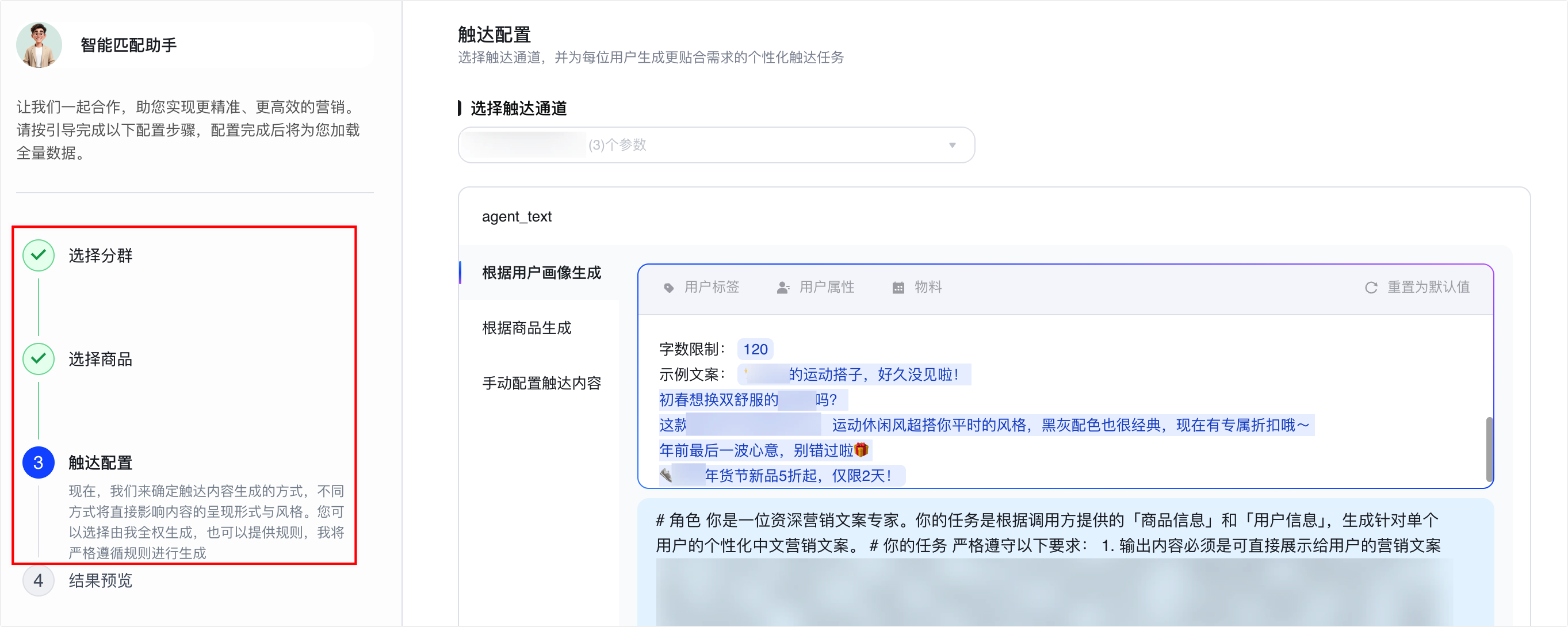Click the green checkmark beside 选择分群
The image size is (1568, 627).
click(39, 255)
